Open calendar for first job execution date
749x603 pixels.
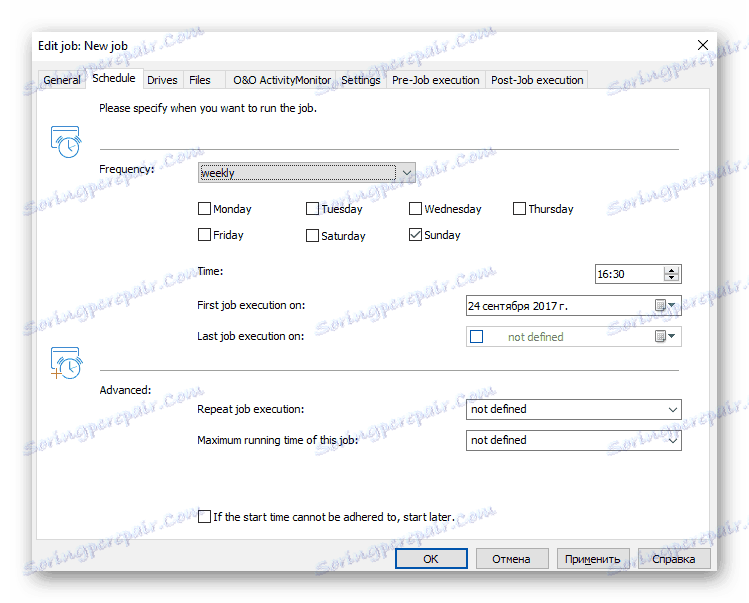[x=664, y=305]
